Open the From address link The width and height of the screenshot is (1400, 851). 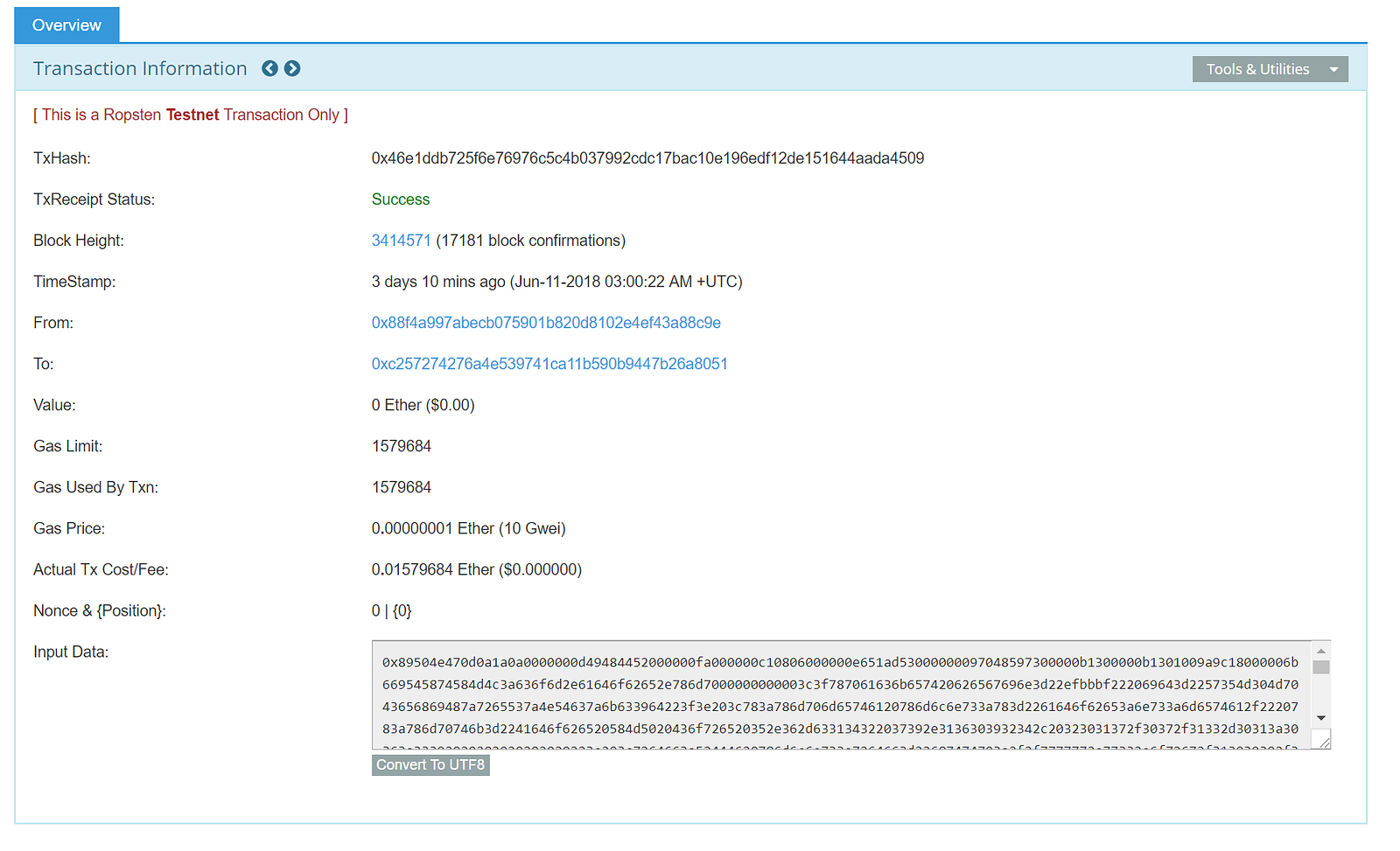click(546, 323)
